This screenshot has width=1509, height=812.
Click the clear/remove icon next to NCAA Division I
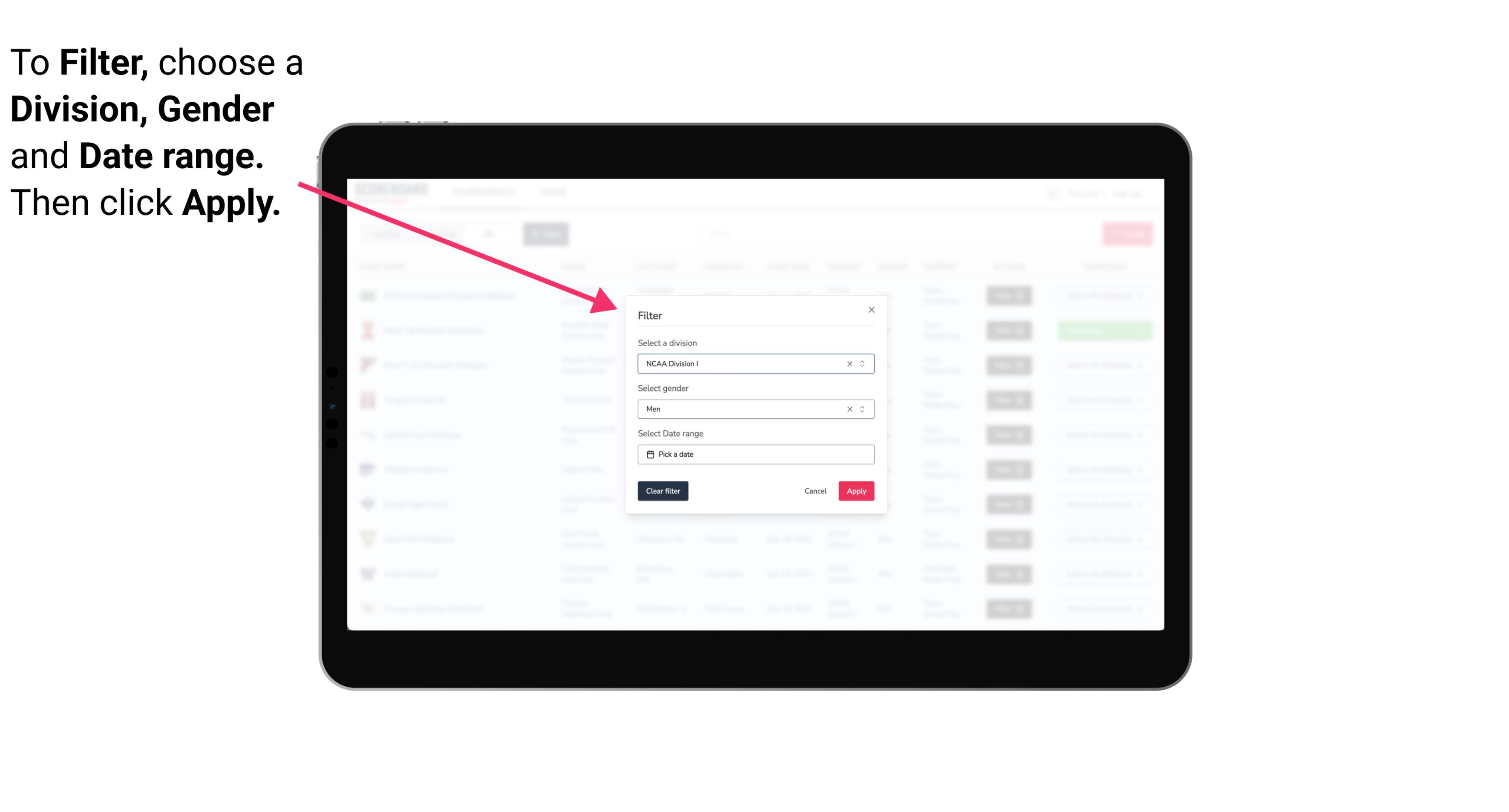click(848, 364)
